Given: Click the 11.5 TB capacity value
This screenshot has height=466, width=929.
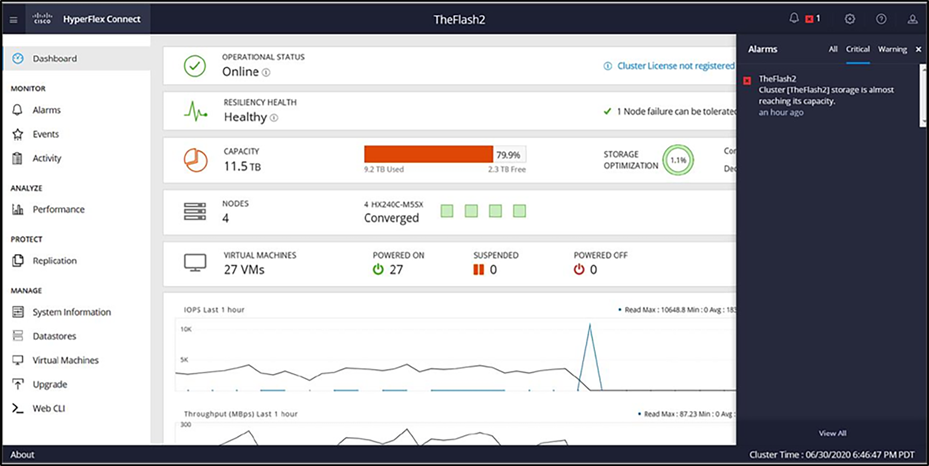Looking at the screenshot, I should coord(242,167).
